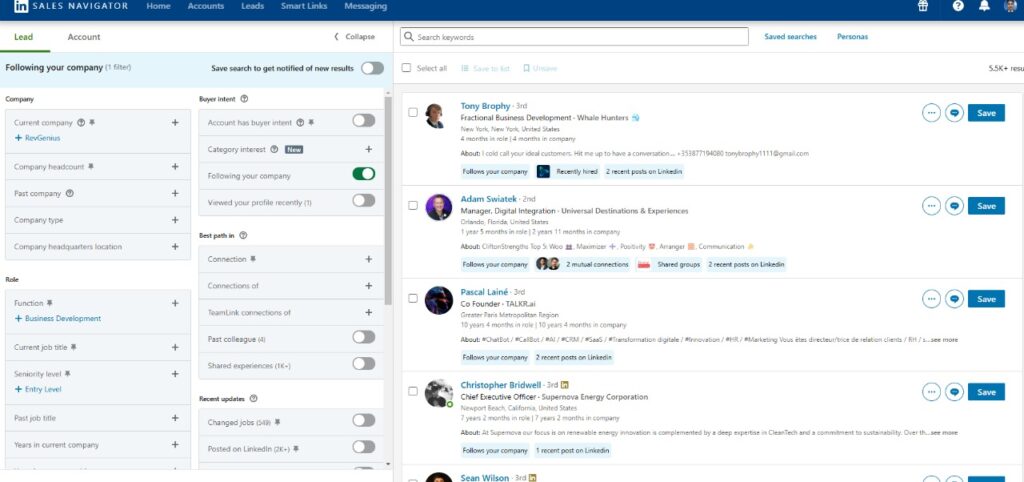Click Buyer intent help icon

(244, 99)
